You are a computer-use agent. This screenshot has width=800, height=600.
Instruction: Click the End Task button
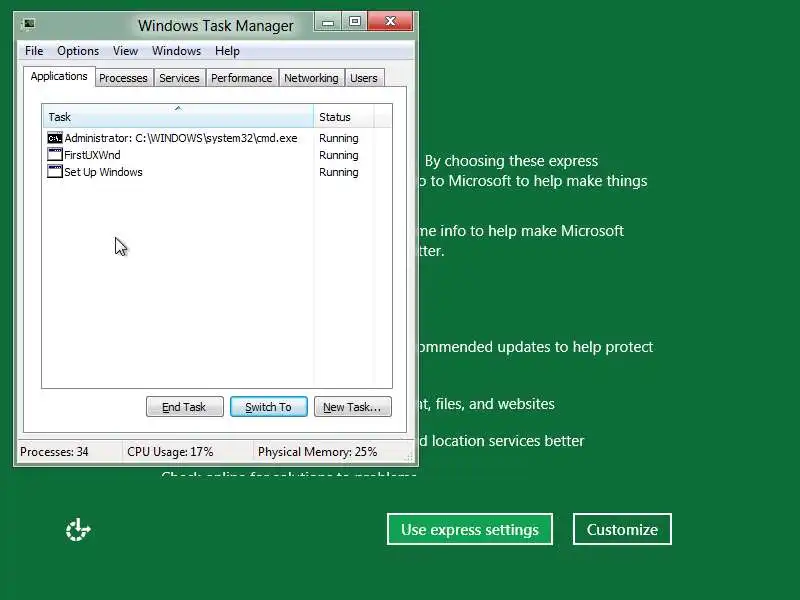click(x=185, y=407)
